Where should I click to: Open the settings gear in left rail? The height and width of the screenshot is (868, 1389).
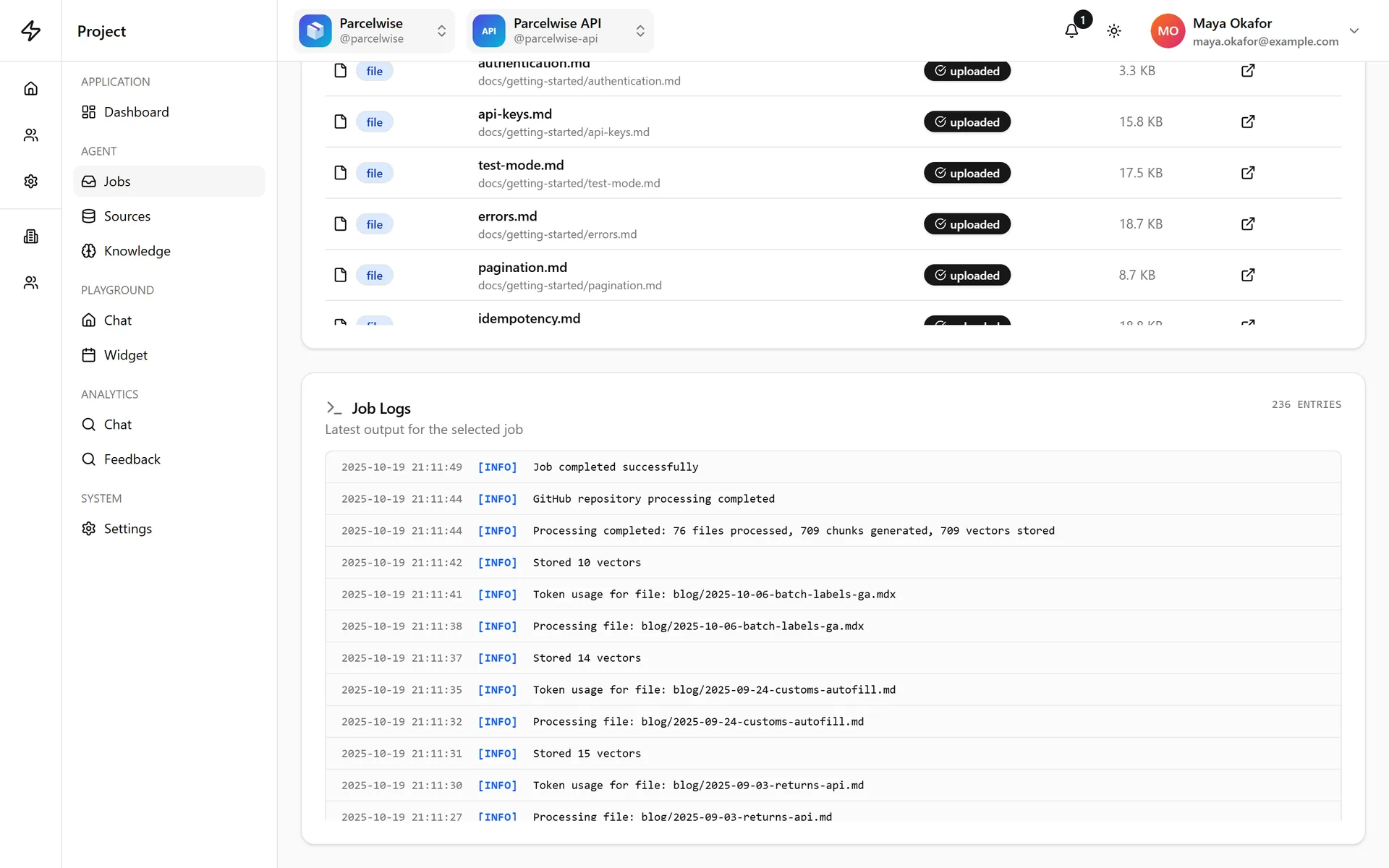tap(30, 181)
